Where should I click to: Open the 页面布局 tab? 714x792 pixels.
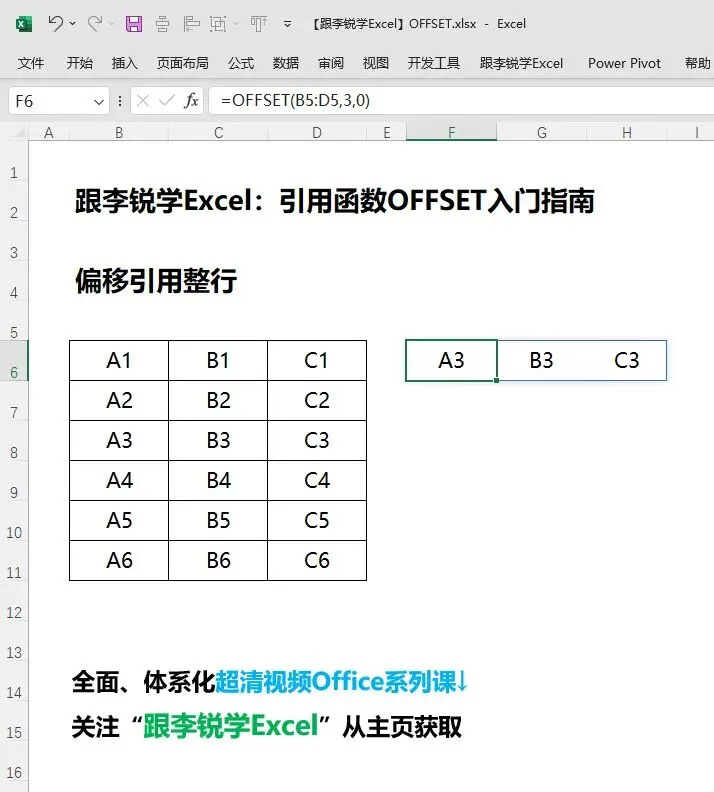(x=183, y=63)
